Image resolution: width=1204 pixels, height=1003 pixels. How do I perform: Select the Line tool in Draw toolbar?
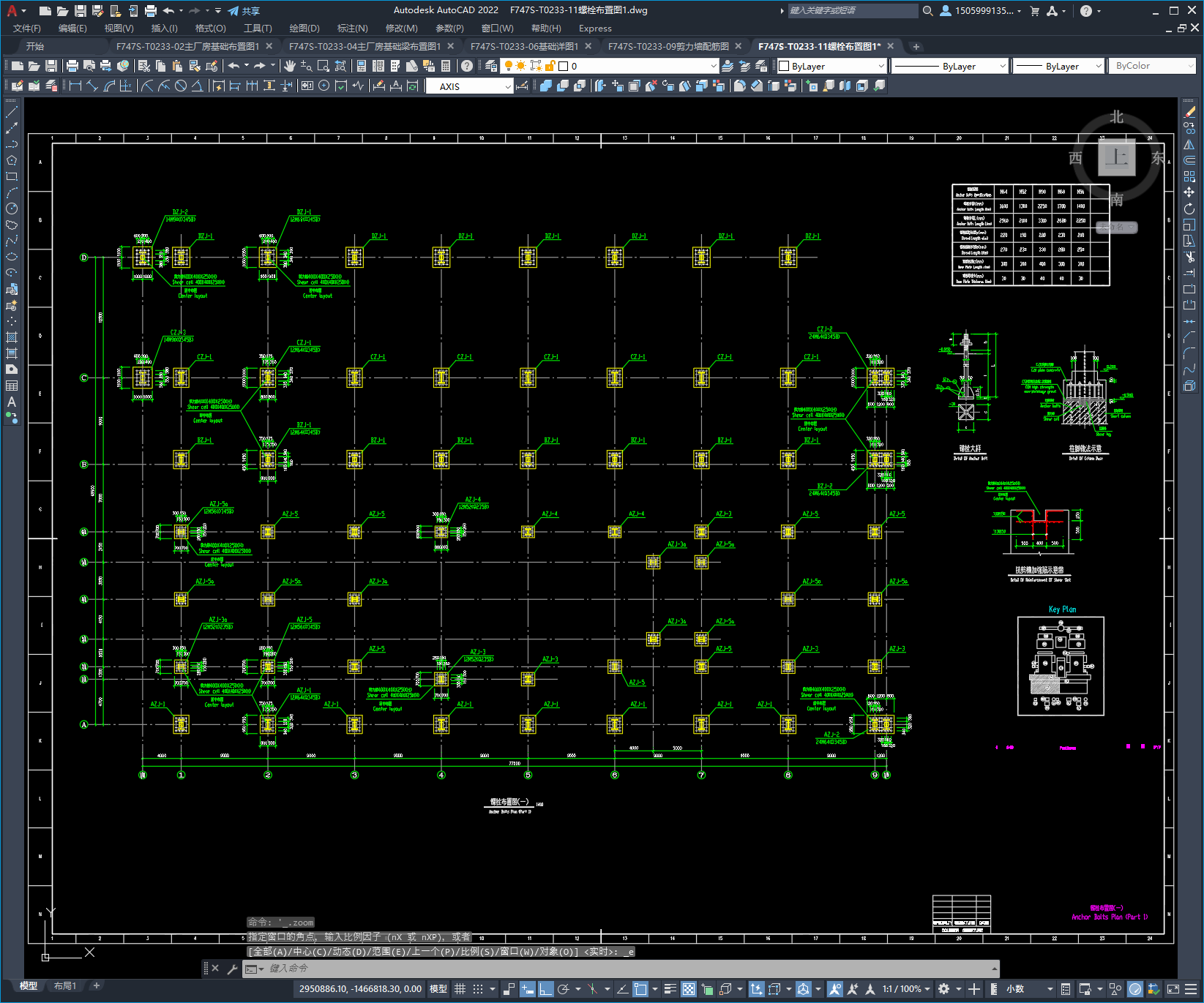pos(12,113)
